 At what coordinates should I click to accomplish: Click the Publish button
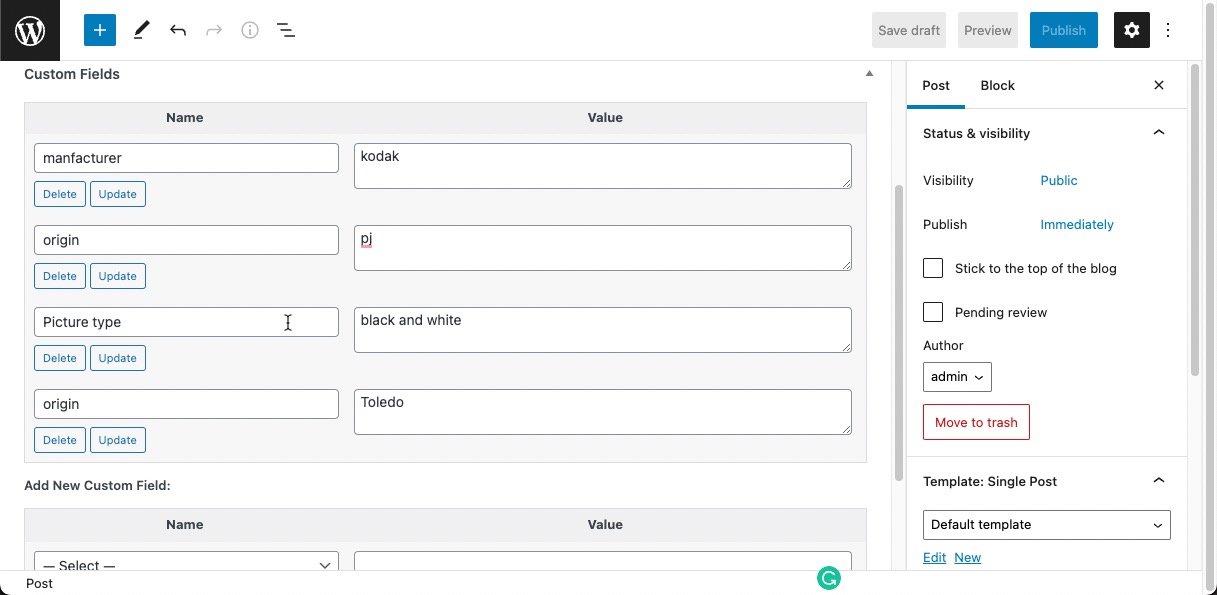[x=1063, y=30]
